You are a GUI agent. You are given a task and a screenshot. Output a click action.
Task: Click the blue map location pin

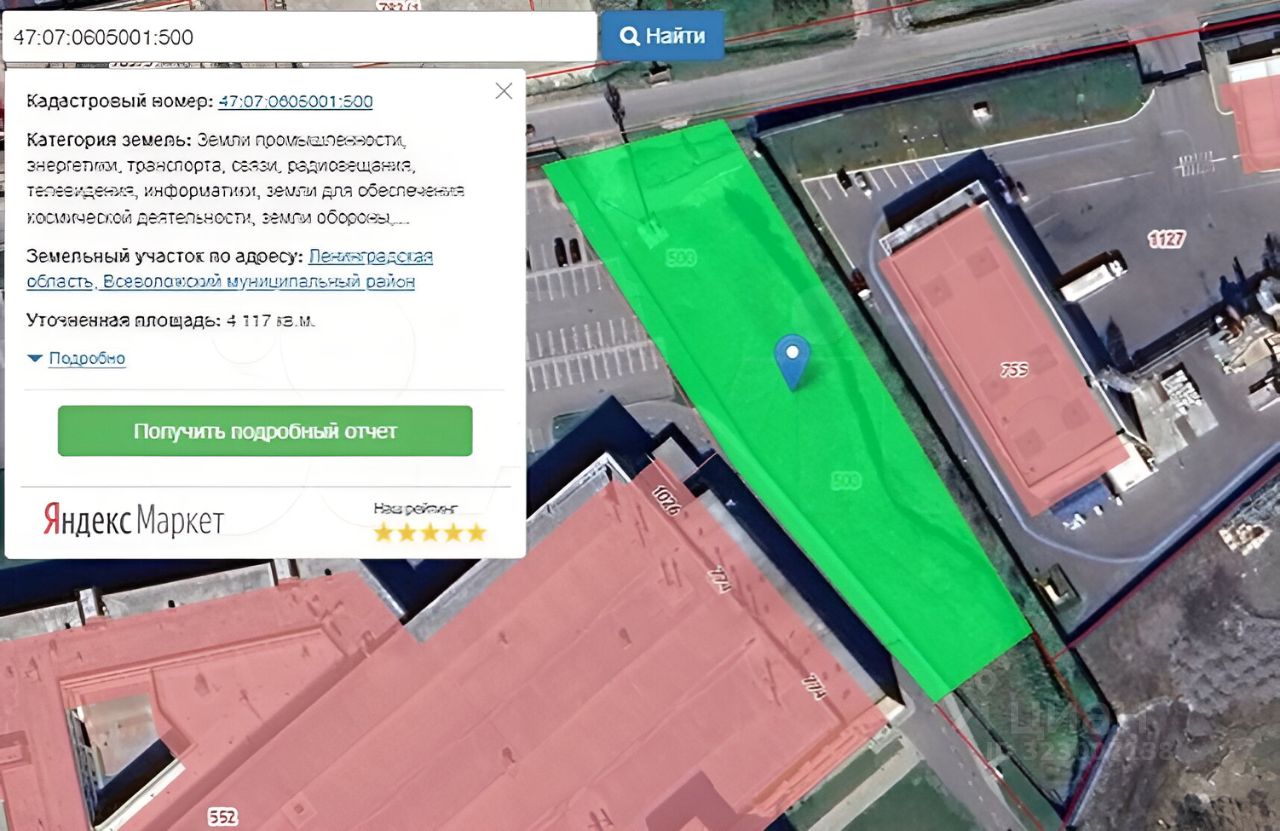click(x=793, y=361)
